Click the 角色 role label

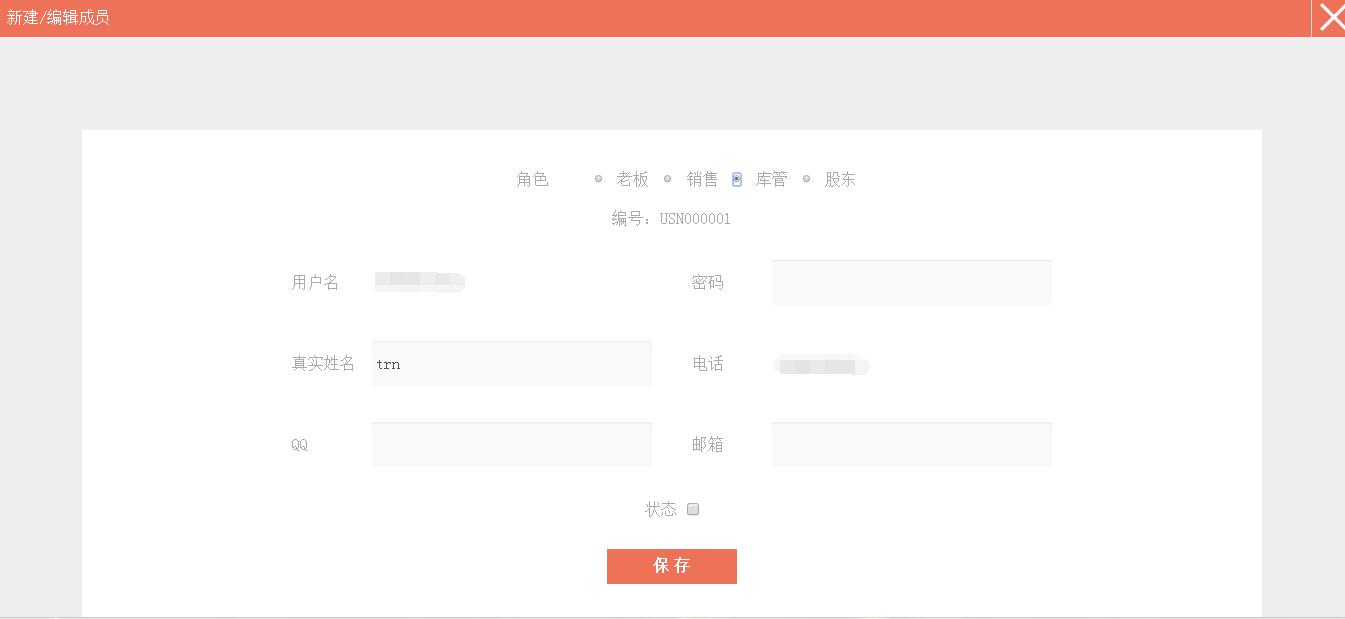point(532,179)
